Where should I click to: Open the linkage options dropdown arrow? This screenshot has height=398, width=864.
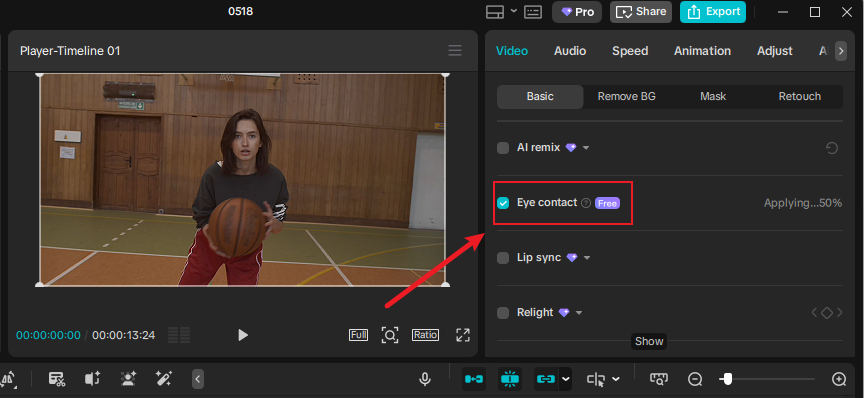565,379
